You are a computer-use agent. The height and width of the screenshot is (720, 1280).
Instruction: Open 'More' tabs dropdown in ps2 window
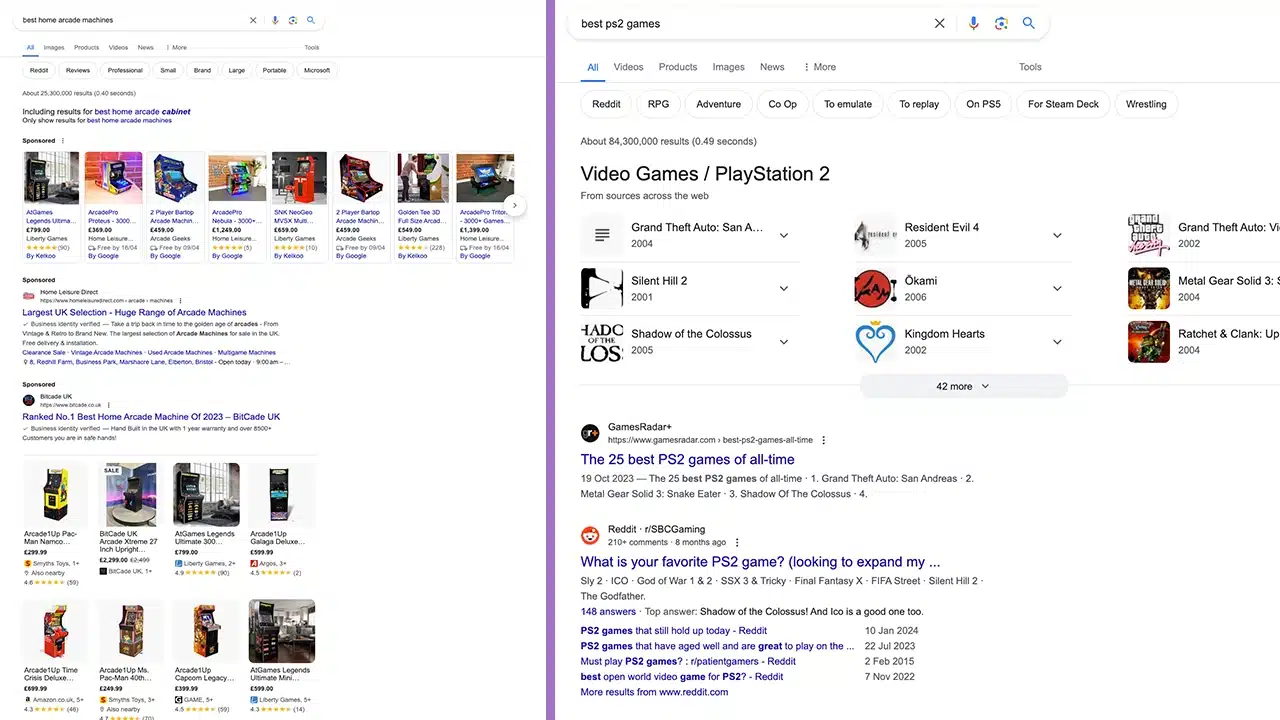pos(819,67)
